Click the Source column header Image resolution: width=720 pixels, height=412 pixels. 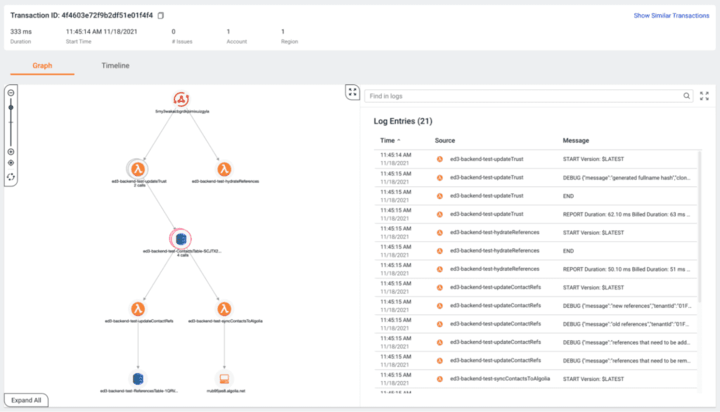[x=445, y=141]
